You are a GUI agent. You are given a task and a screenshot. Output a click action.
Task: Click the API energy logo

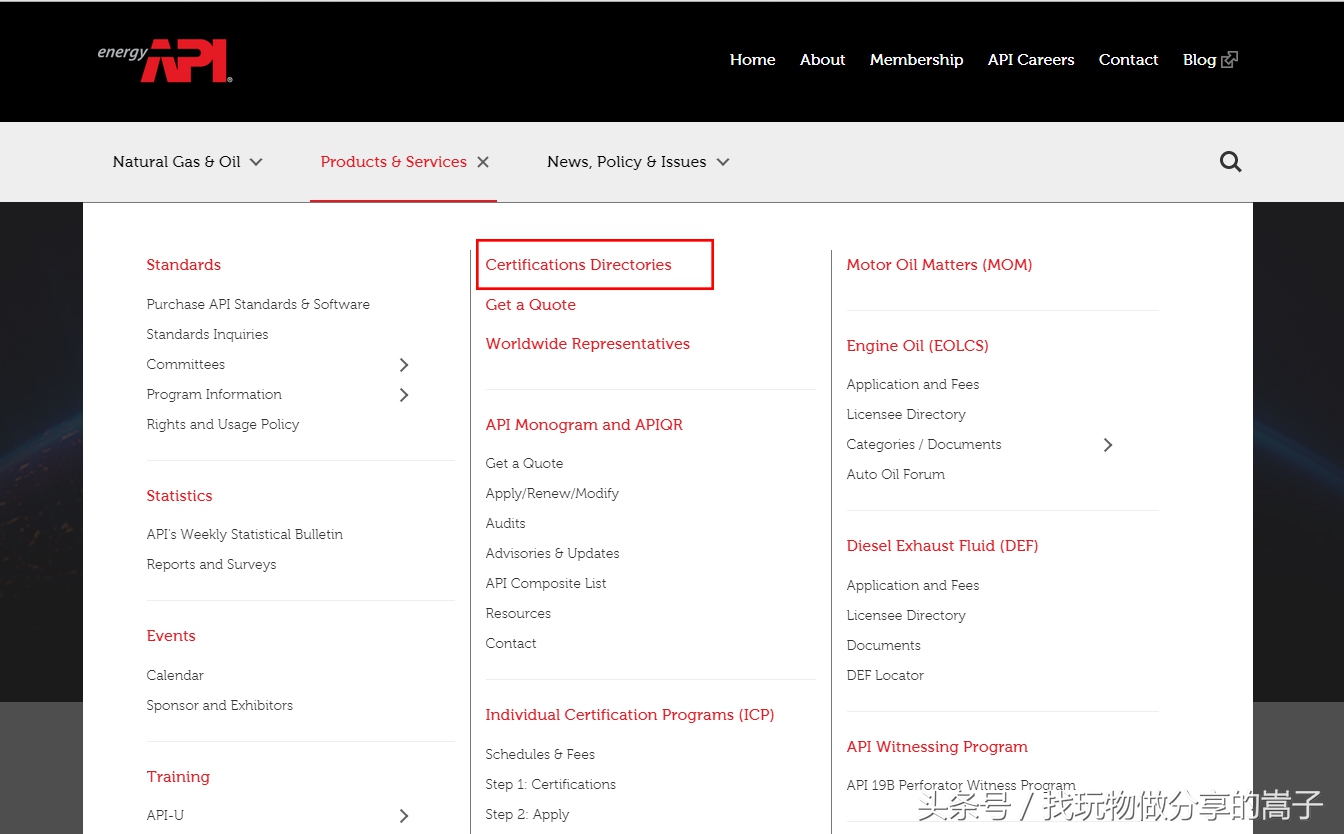[165, 61]
